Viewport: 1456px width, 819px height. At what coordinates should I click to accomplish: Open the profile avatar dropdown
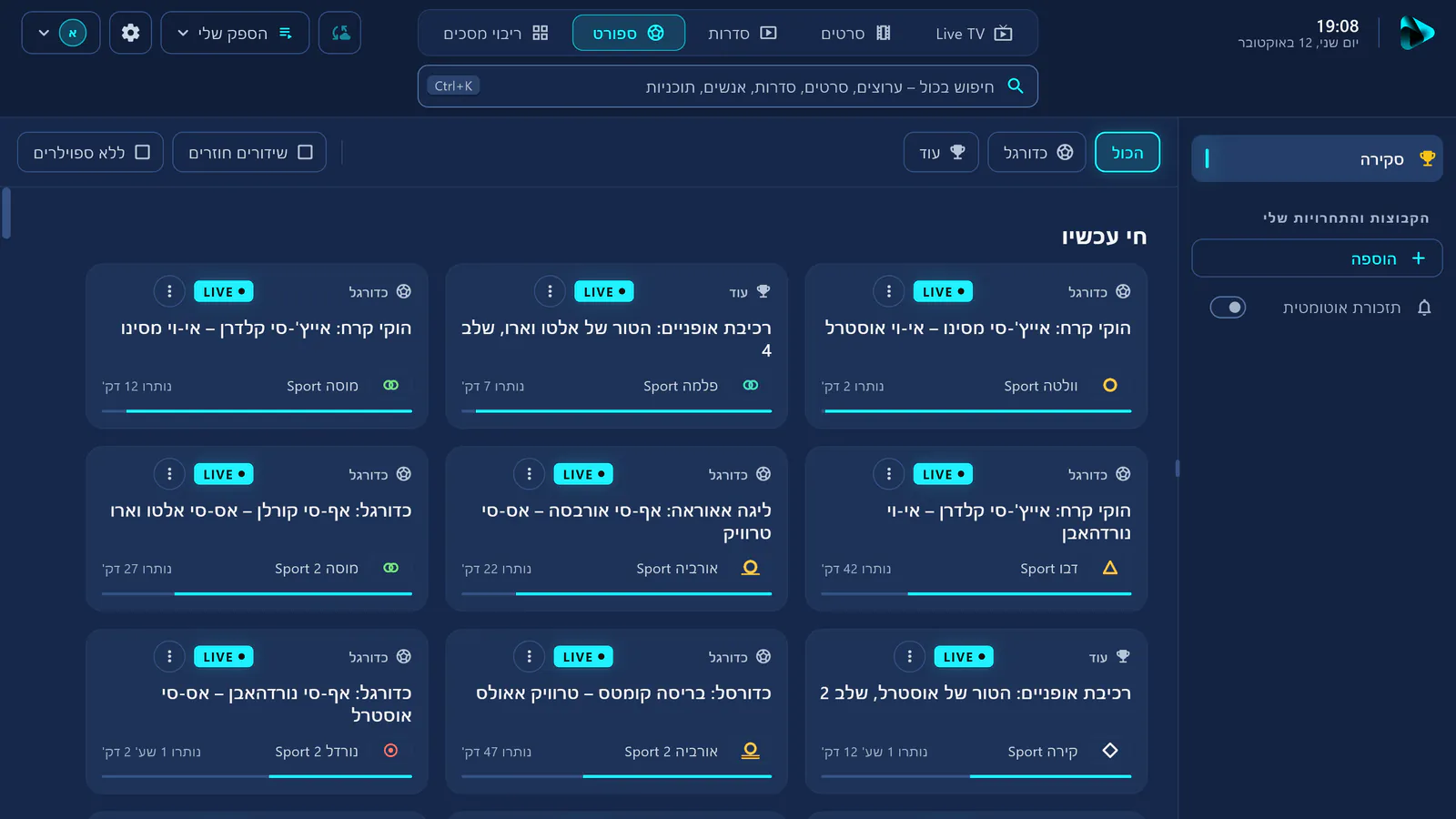(61, 33)
